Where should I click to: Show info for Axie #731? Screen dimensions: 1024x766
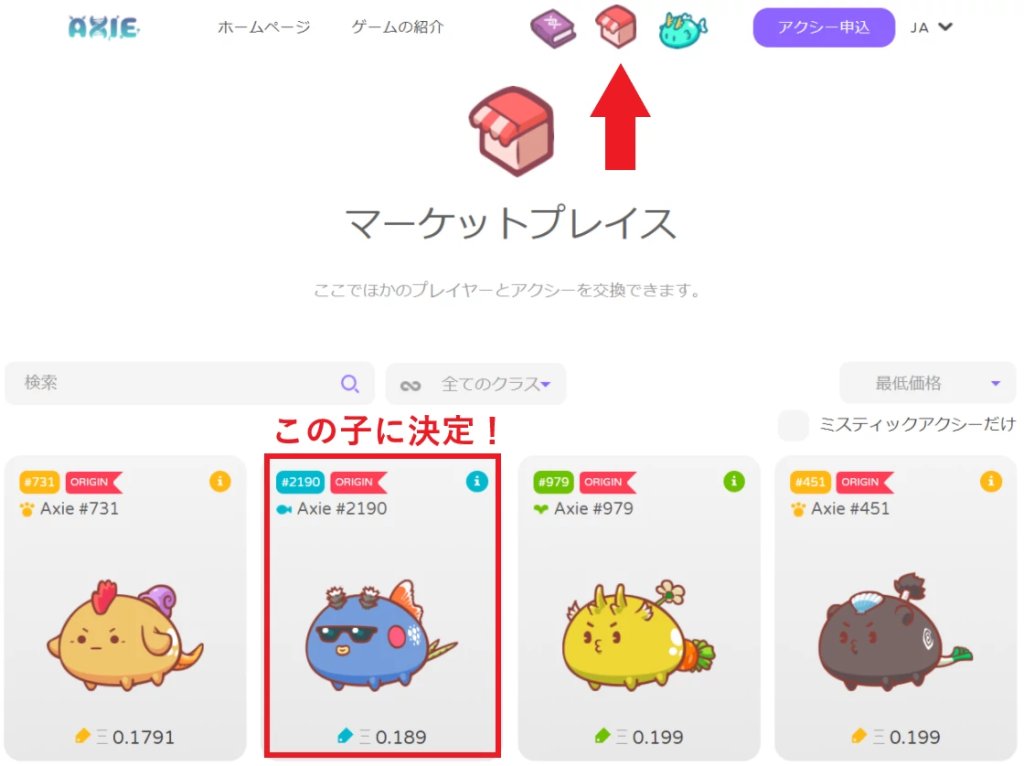point(220,482)
